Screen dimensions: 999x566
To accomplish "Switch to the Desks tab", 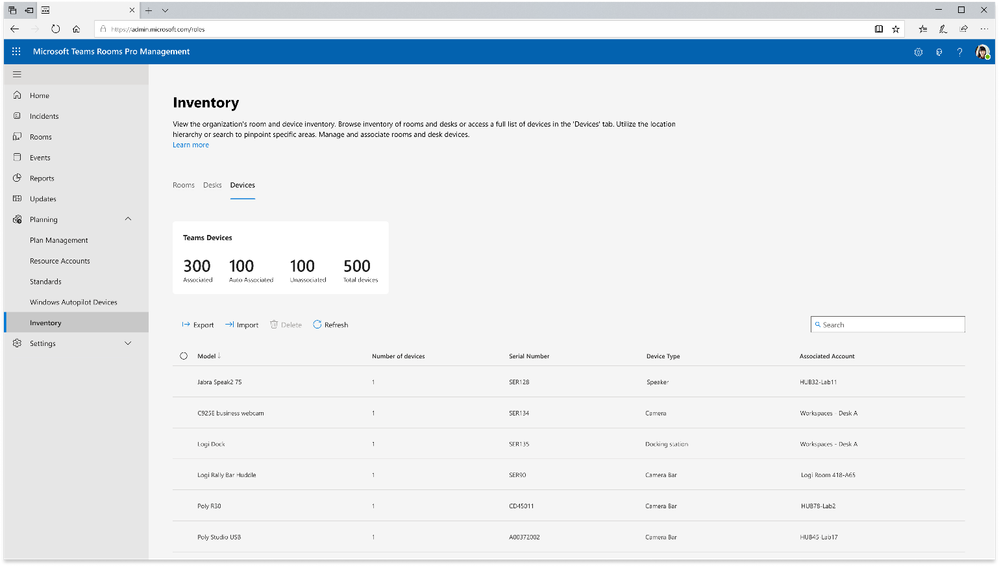I will [212, 185].
